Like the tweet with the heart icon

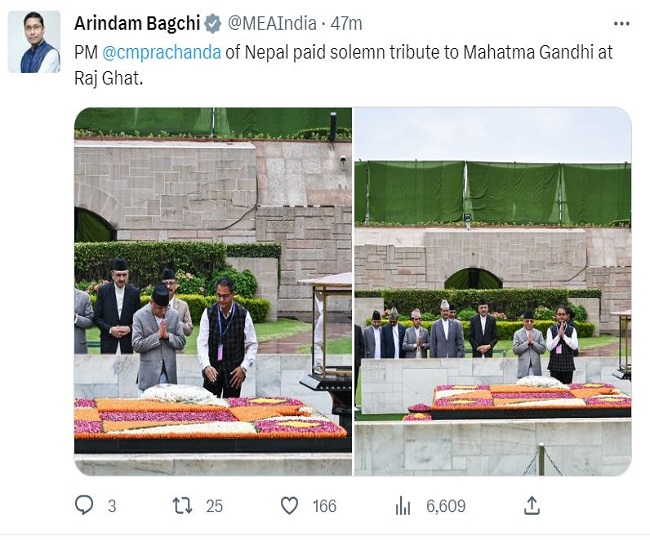(x=289, y=506)
